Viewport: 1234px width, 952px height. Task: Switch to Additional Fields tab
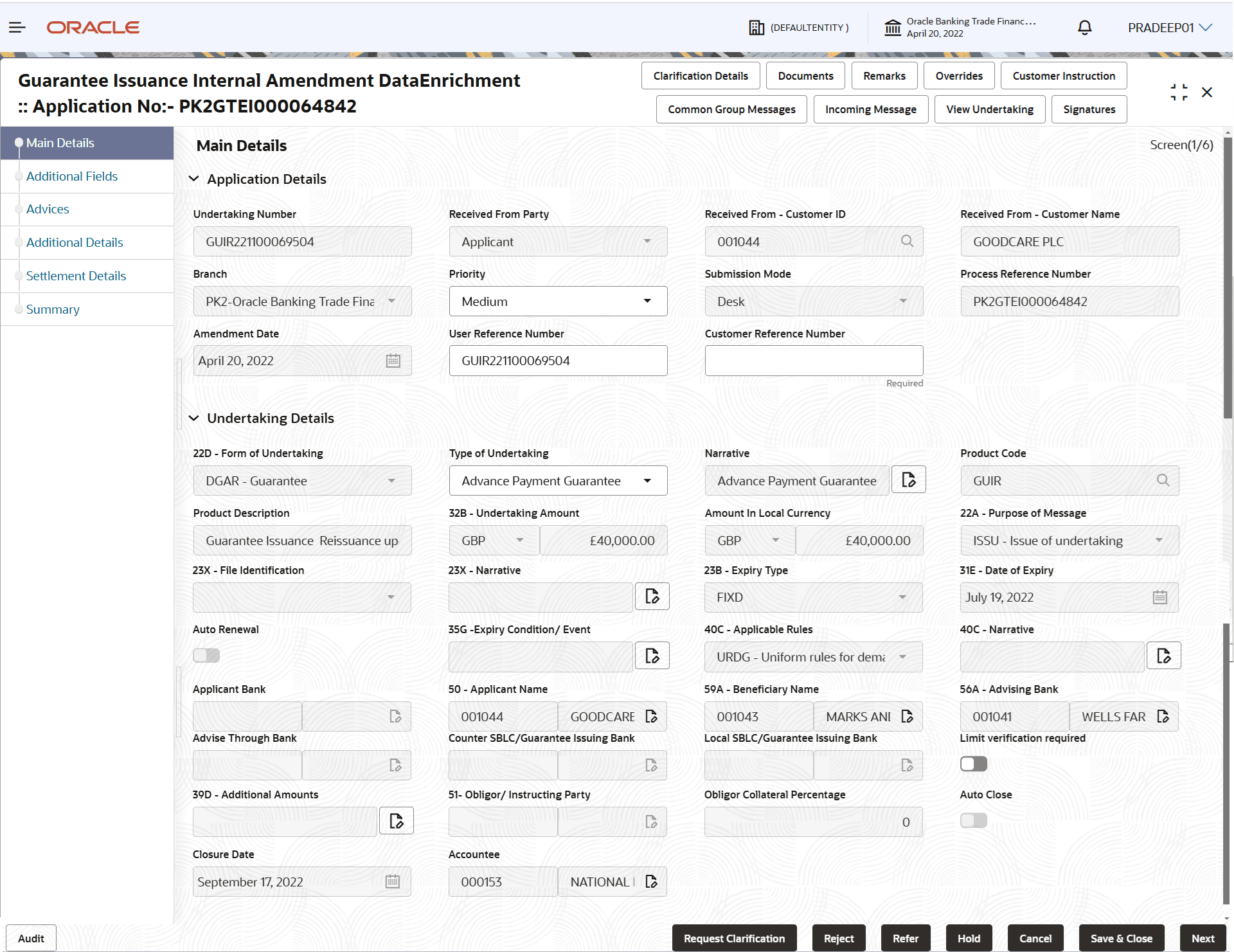pos(72,176)
